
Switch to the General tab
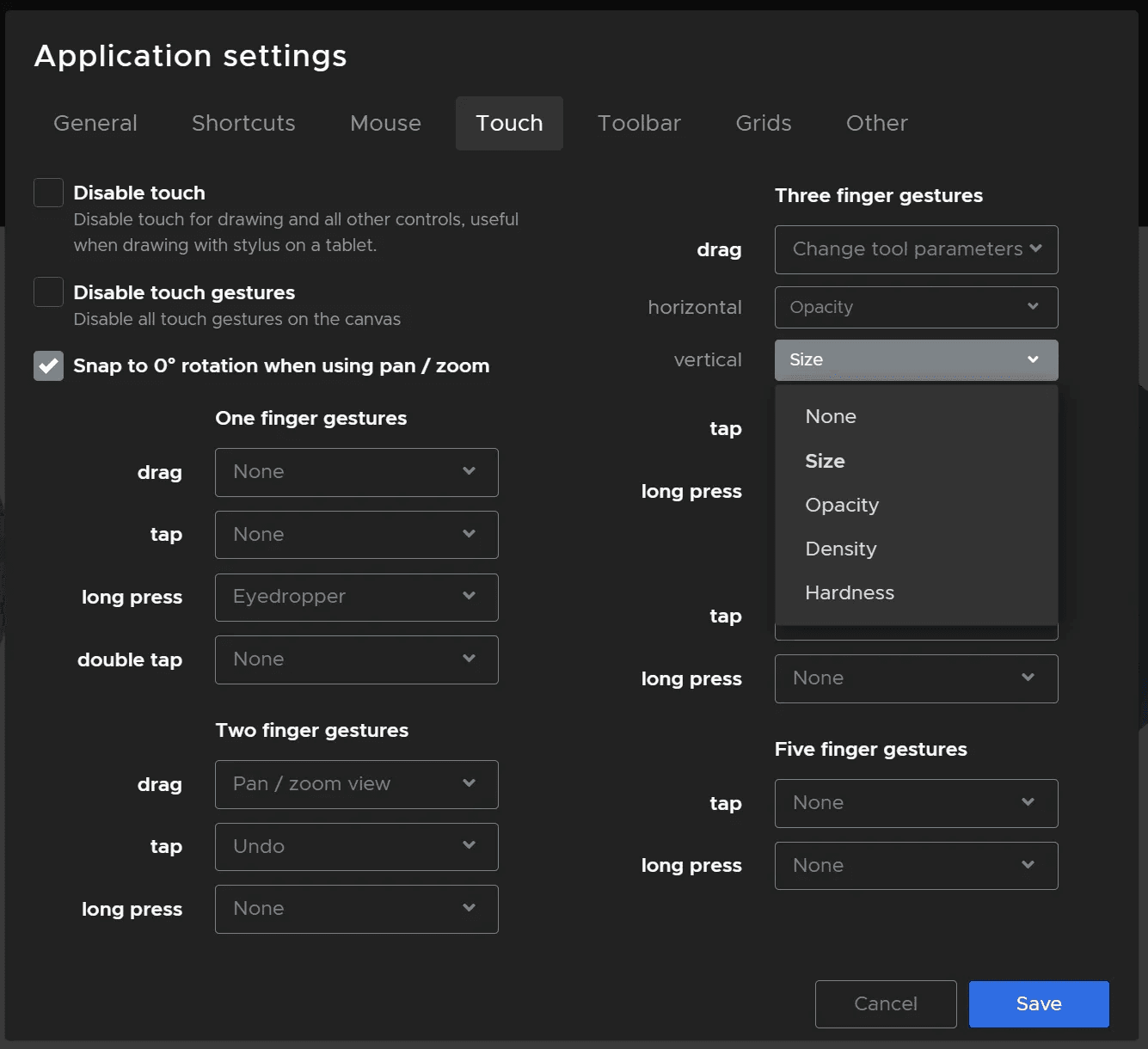point(95,123)
